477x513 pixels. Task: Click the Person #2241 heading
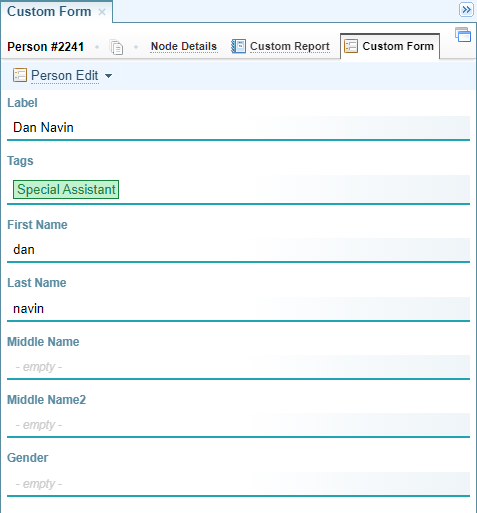[x=45, y=47]
